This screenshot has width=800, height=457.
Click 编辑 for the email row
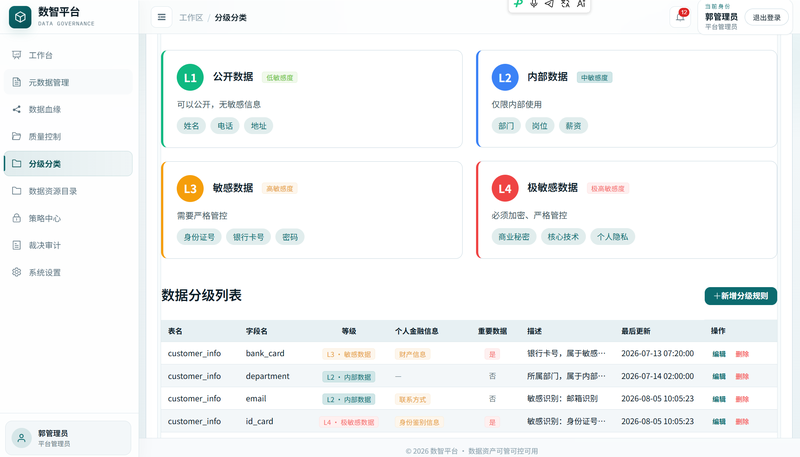coord(719,399)
